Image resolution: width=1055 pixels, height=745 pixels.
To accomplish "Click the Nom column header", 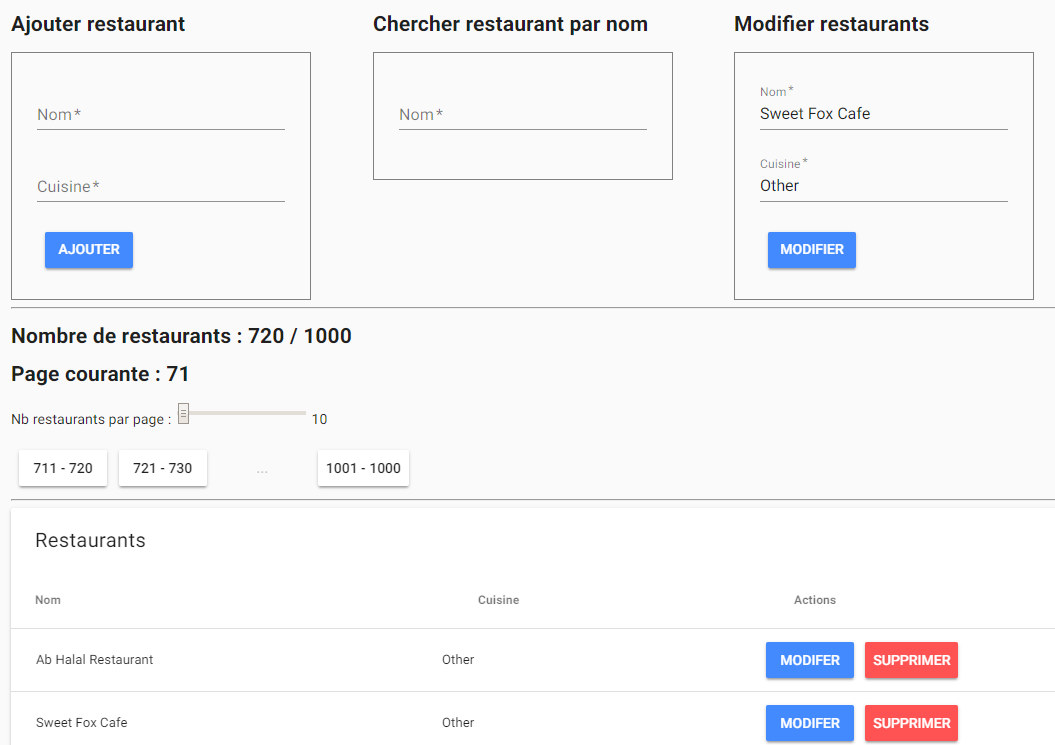I will tap(48, 600).
